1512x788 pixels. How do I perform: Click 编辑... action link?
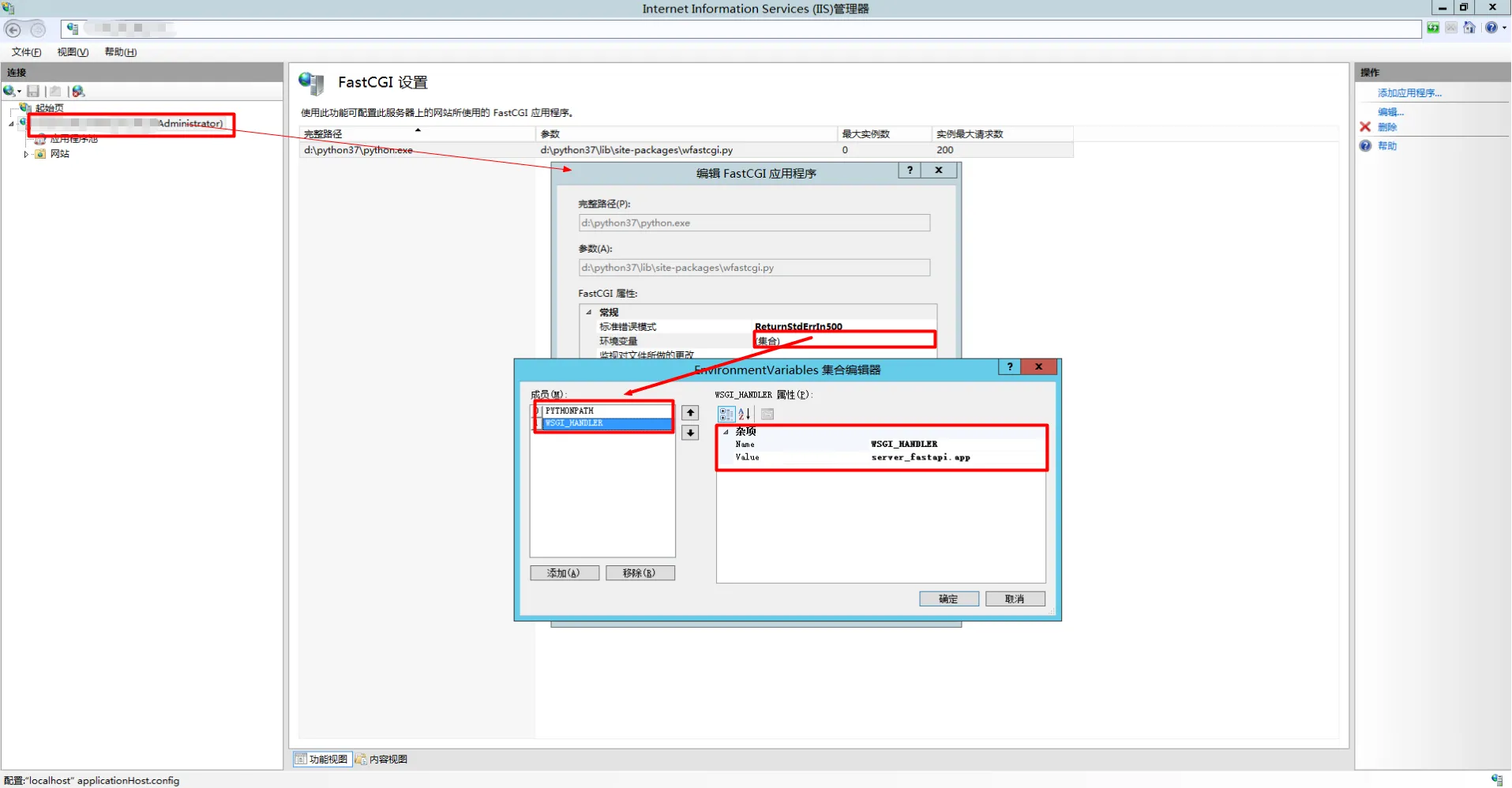(1390, 112)
